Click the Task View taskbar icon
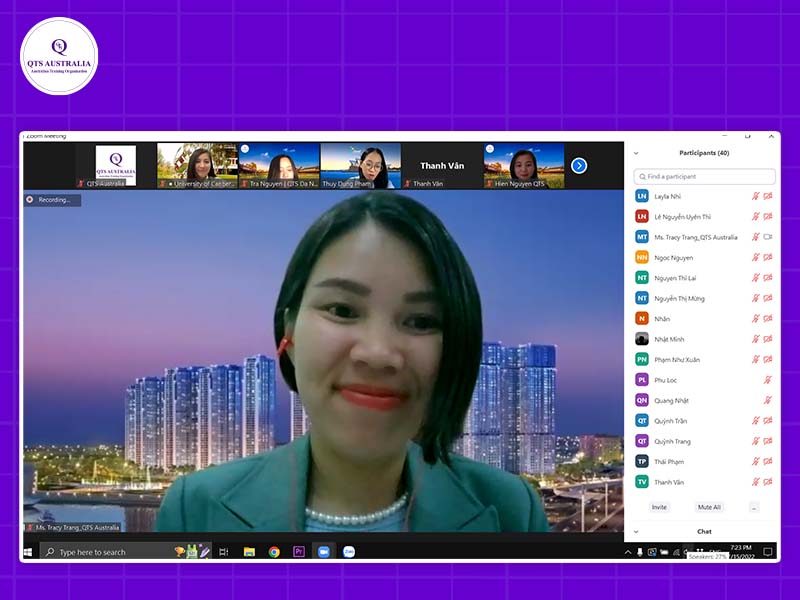Viewport: 800px width, 600px height. 223,552
